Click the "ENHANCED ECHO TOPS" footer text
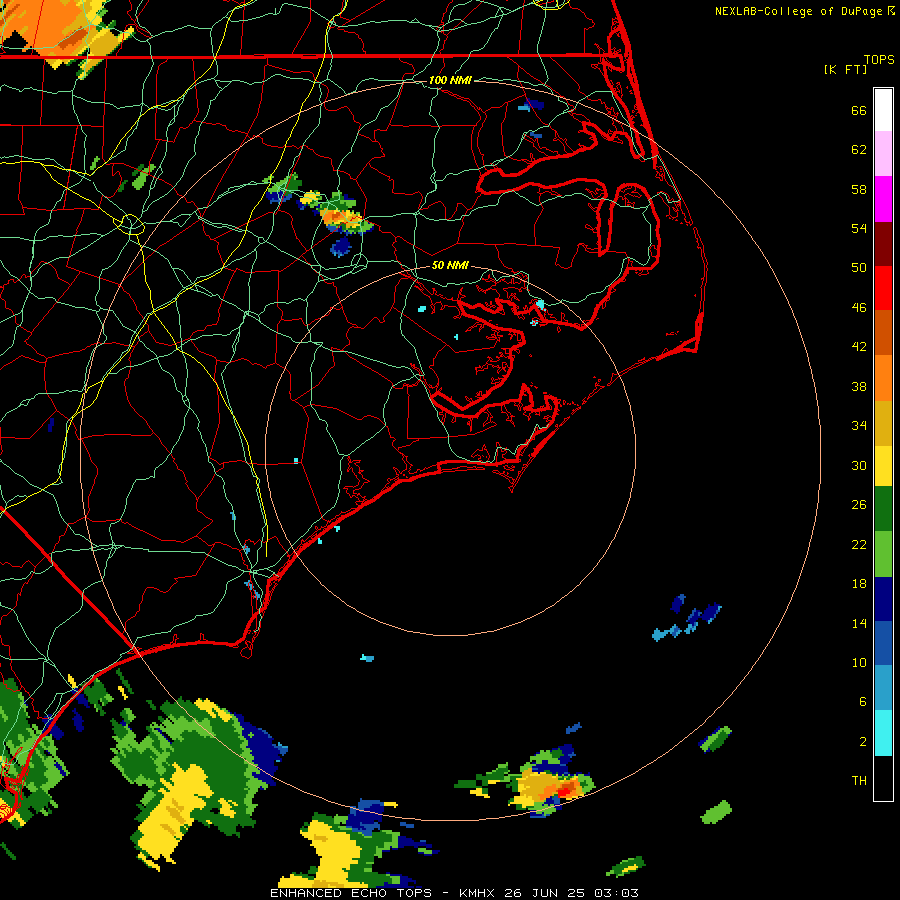 (352, 893)
